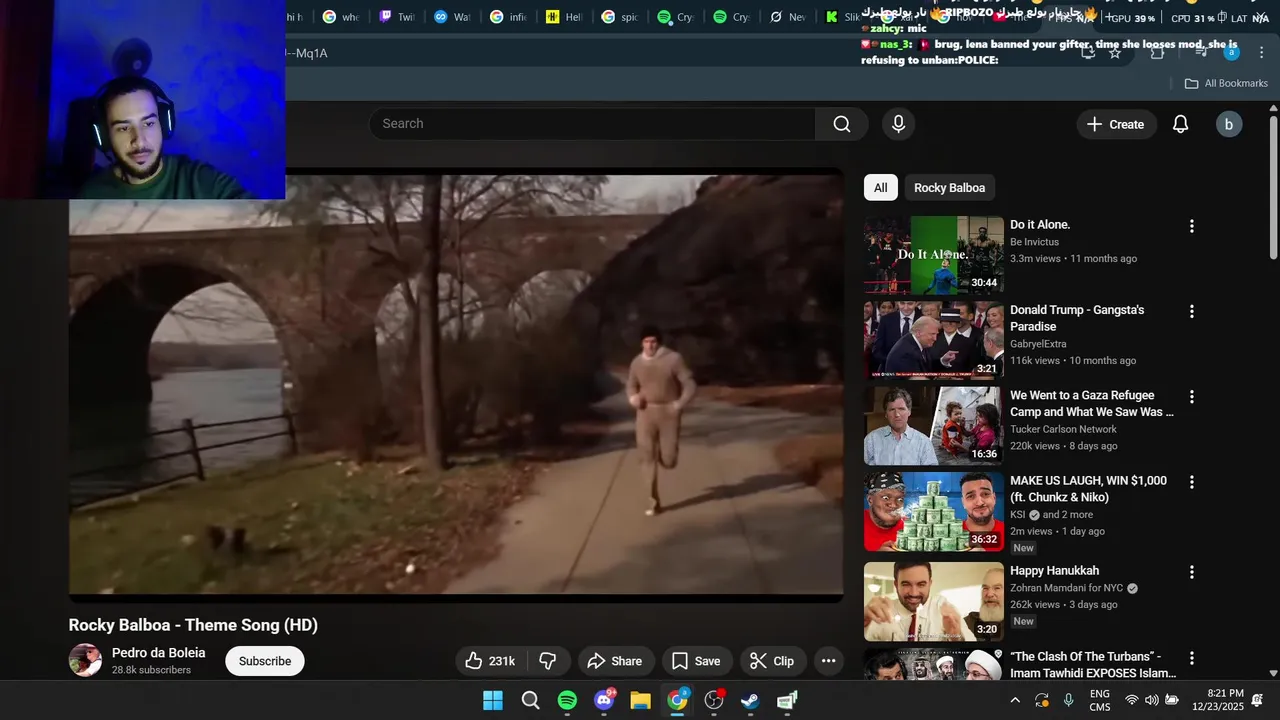Open the Wi-Fi network tray icon

point(1132,700)
